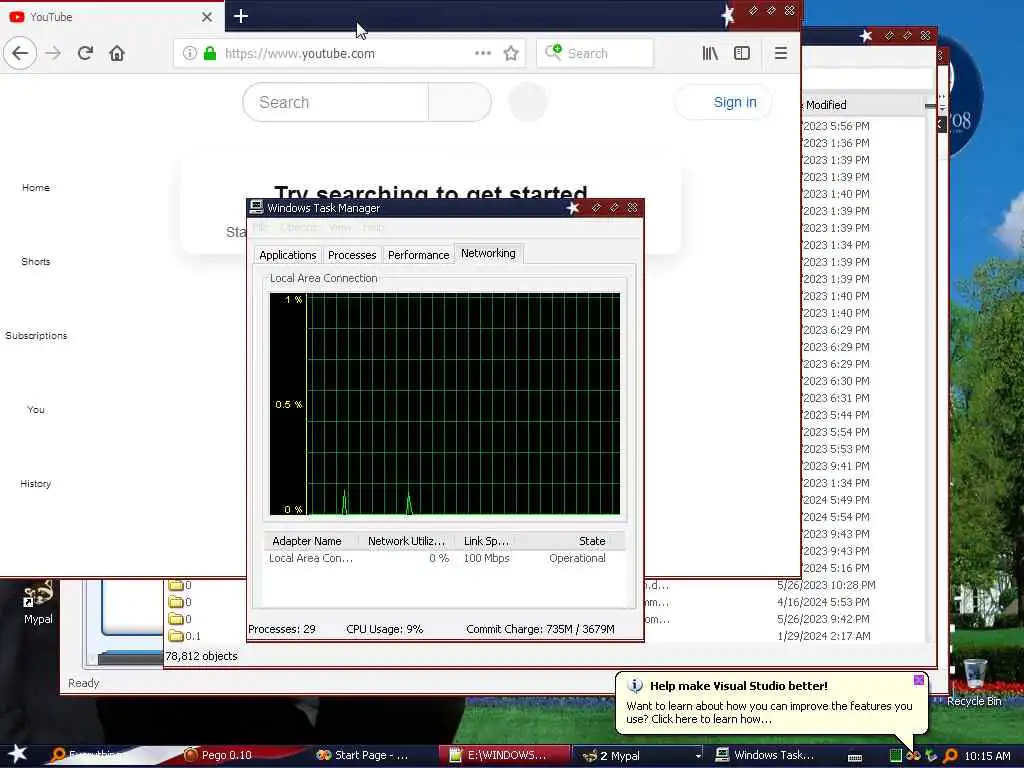This screenshot has height=768, width=1024.
Task: Open YouTube Subscriptions in sidebar
Action: tap(36, 335)
